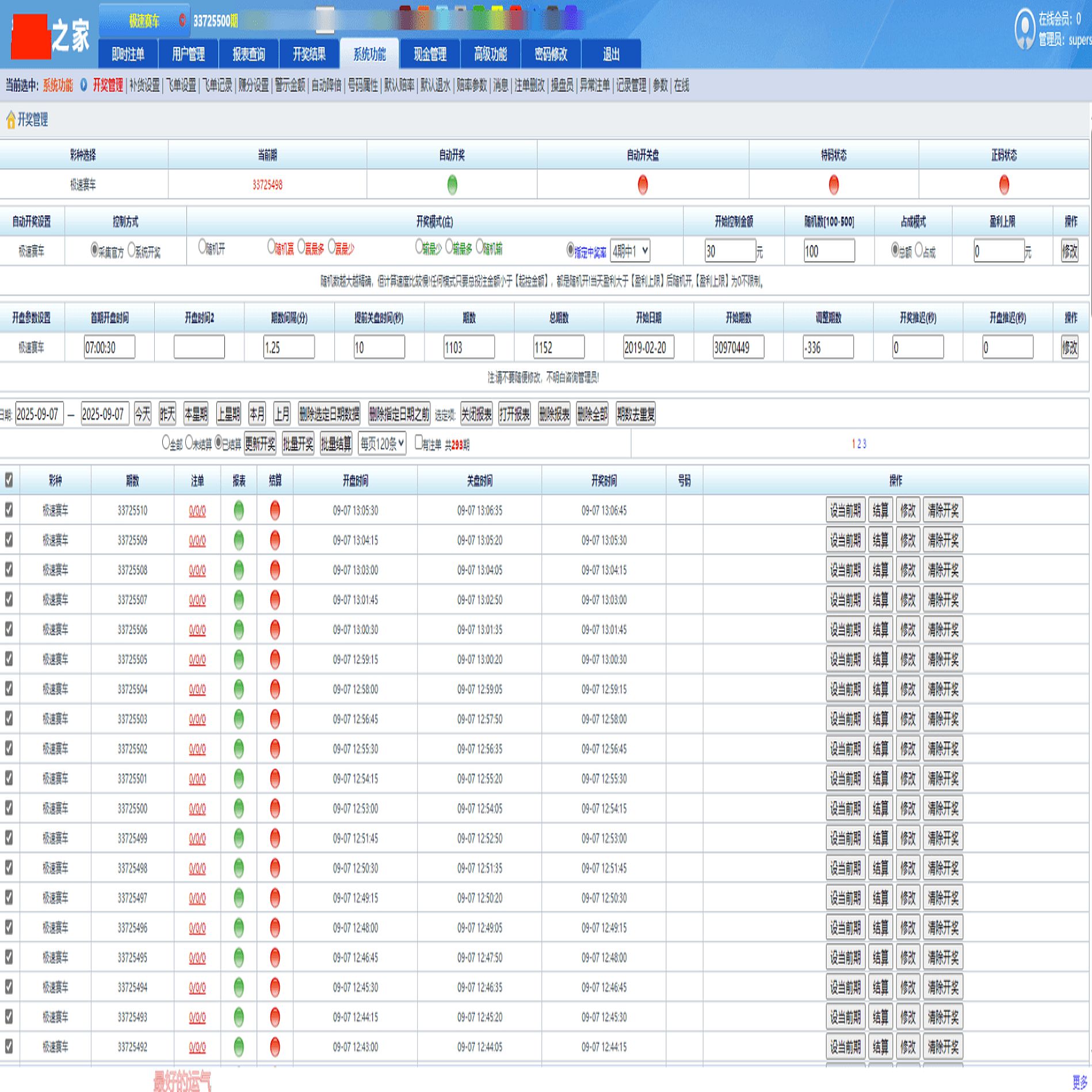Click the 开始控制金额 input field

tap(730, 251)
